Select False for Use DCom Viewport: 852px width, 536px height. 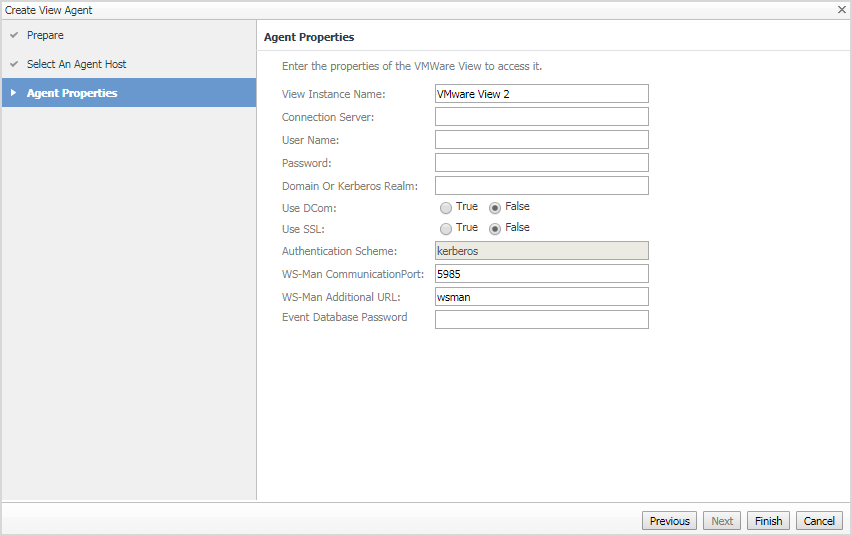pos(495,207)
